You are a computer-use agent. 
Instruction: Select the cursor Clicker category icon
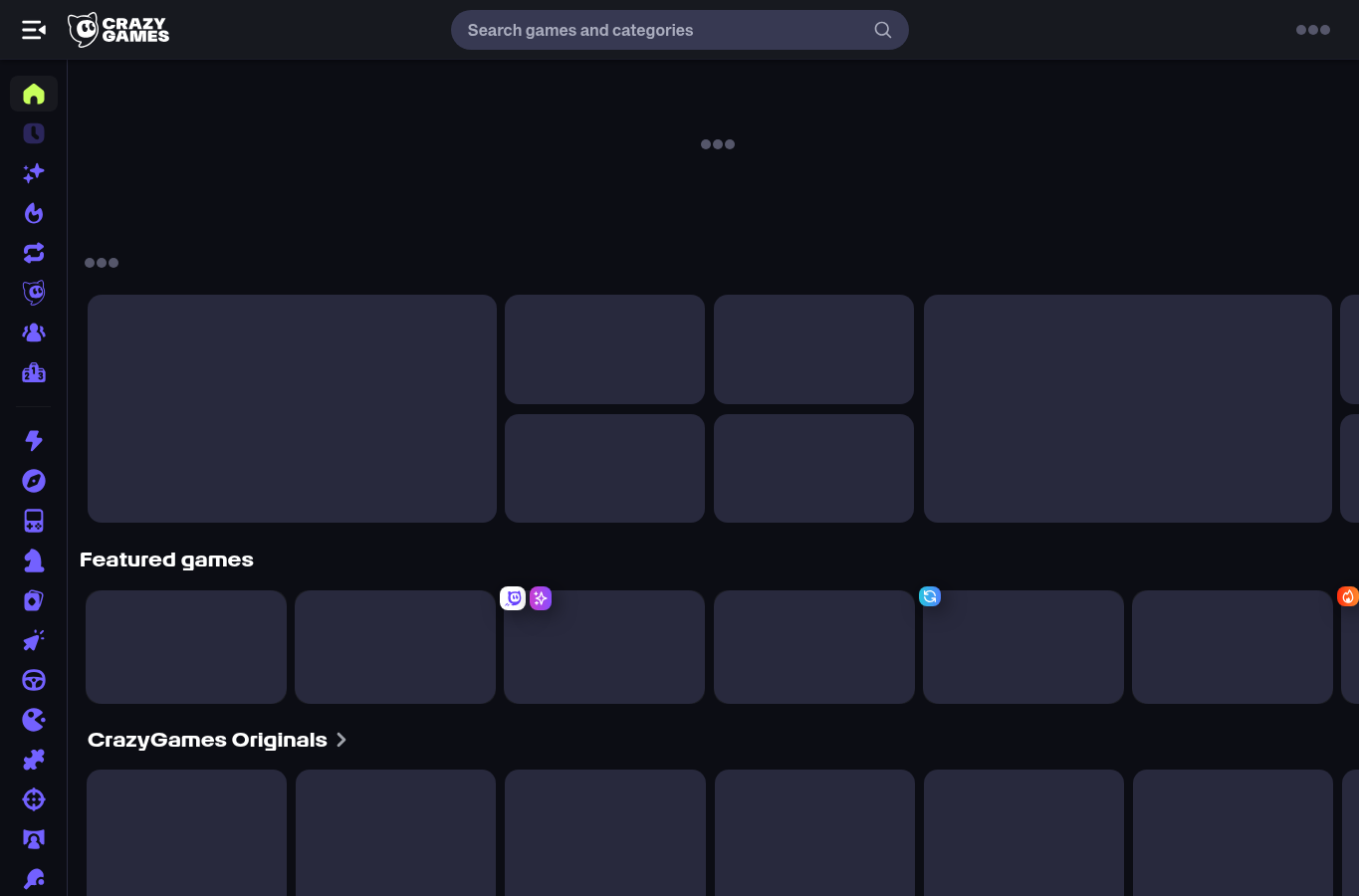pos(34,640)
